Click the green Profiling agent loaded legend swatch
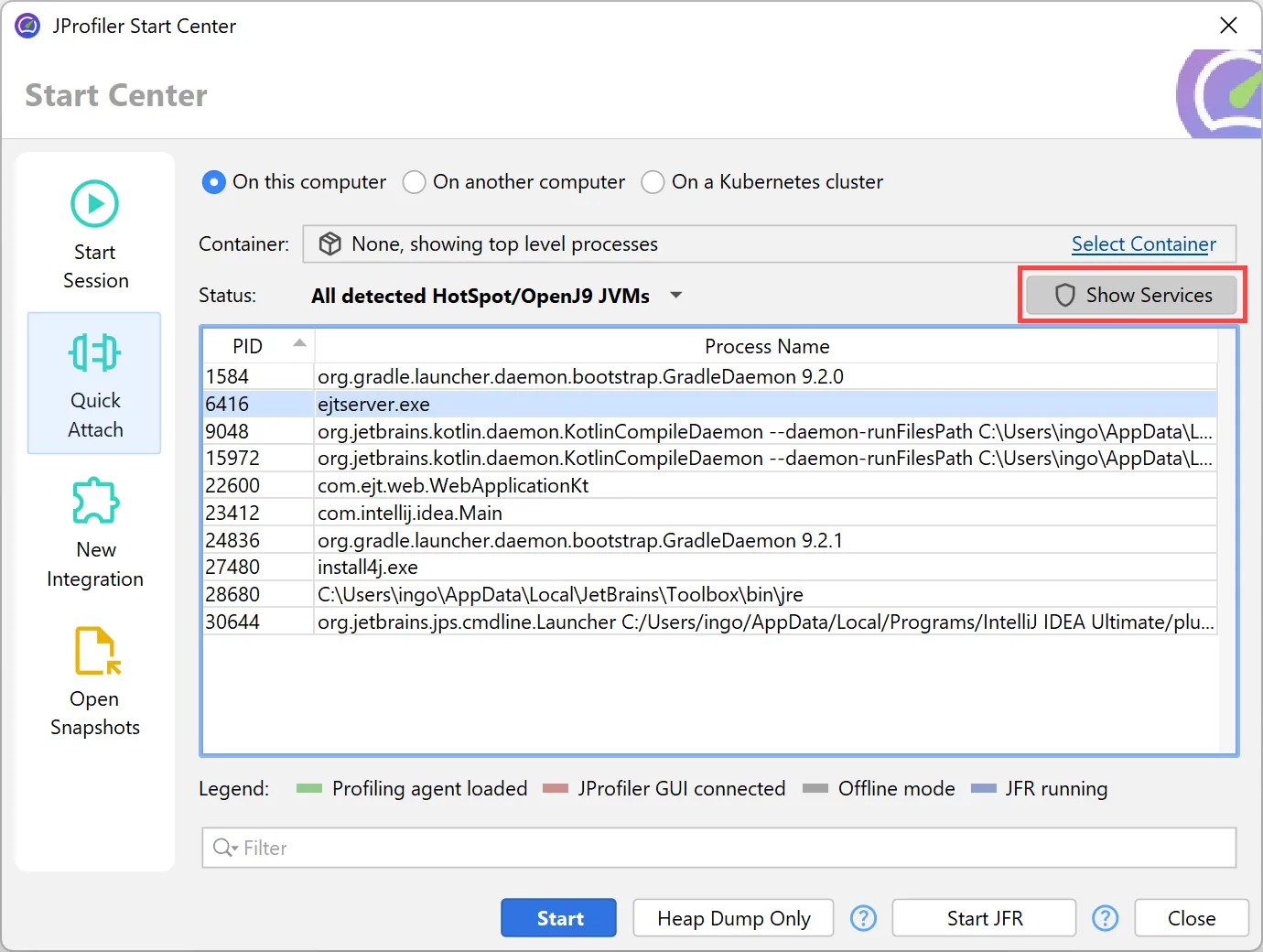This screenshot has height=952, width=1263. [x=308, y=788]
